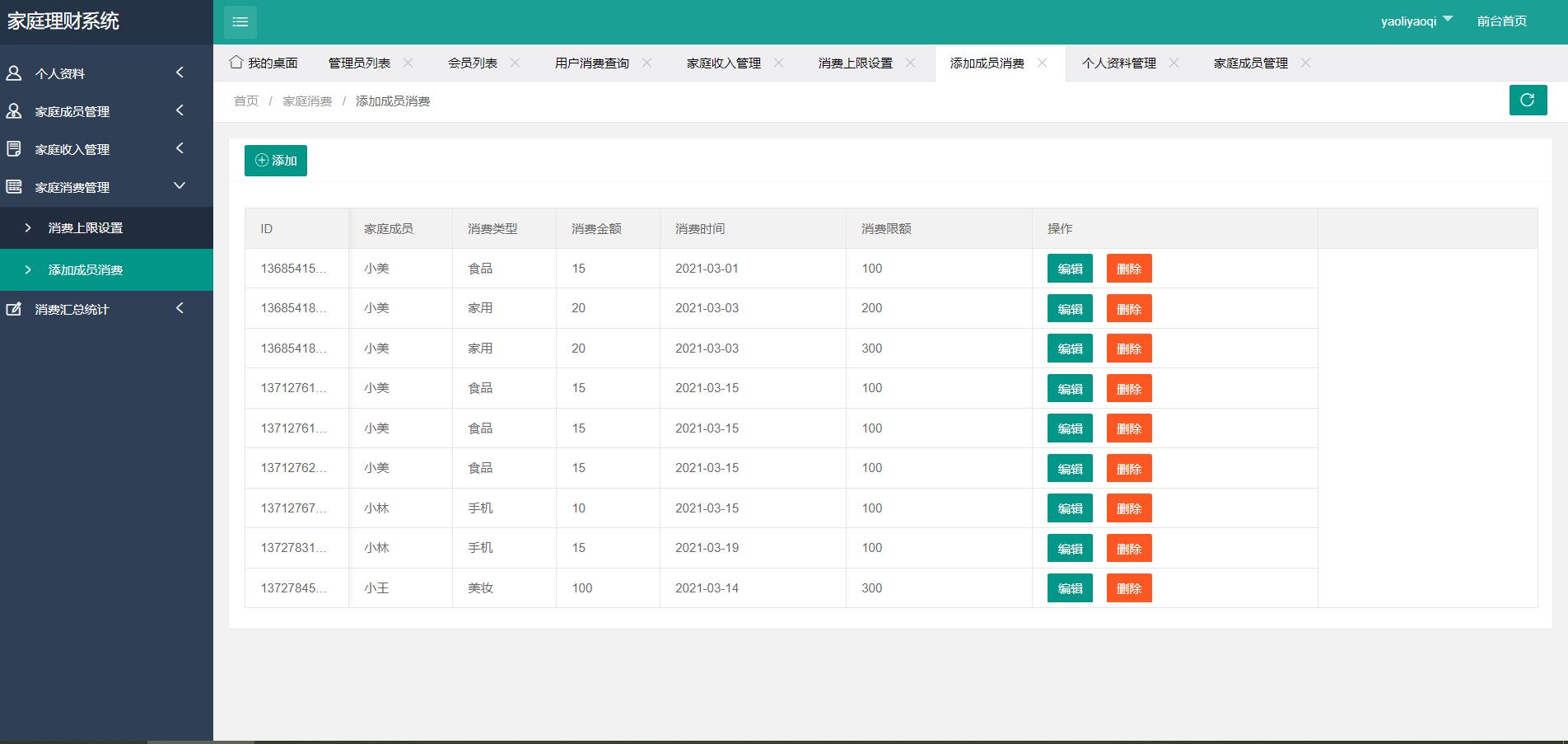Edit the 小林 手机 record dated 2021-03-19
Screen dimensions: 1568x744
coord(1070,548)
